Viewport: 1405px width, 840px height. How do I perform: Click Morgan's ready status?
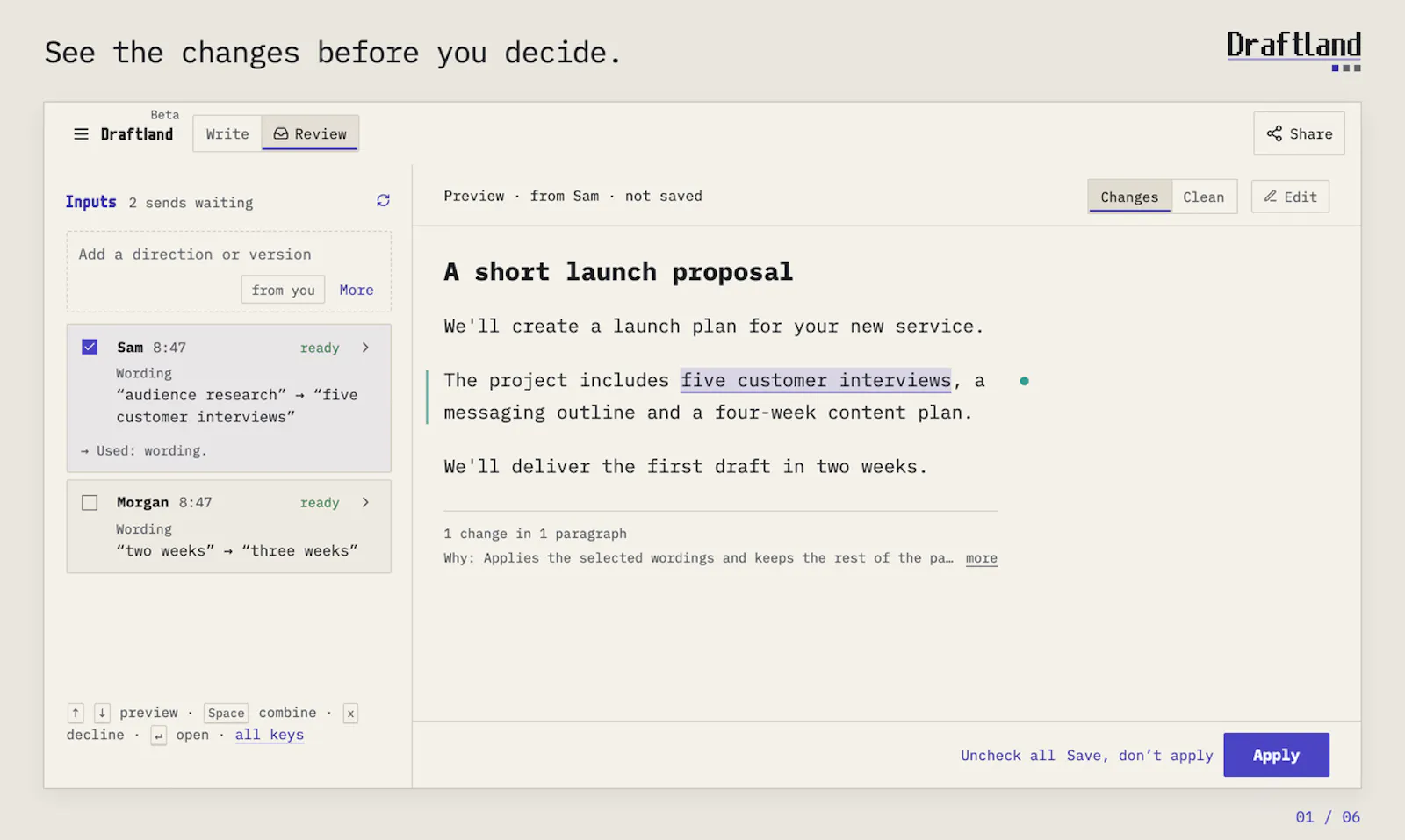click(x=320, y=503)
